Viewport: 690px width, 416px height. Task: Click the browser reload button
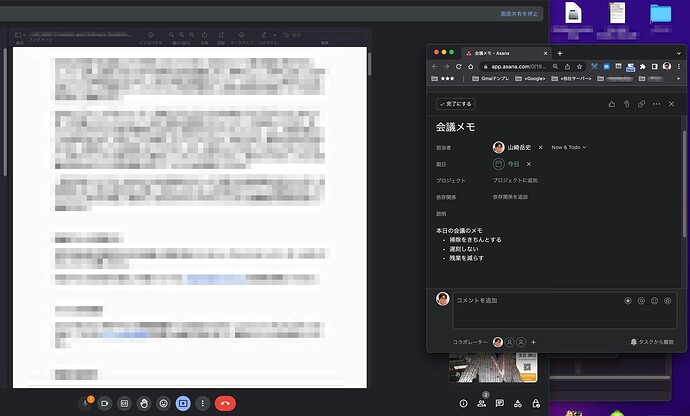[459, 66]
